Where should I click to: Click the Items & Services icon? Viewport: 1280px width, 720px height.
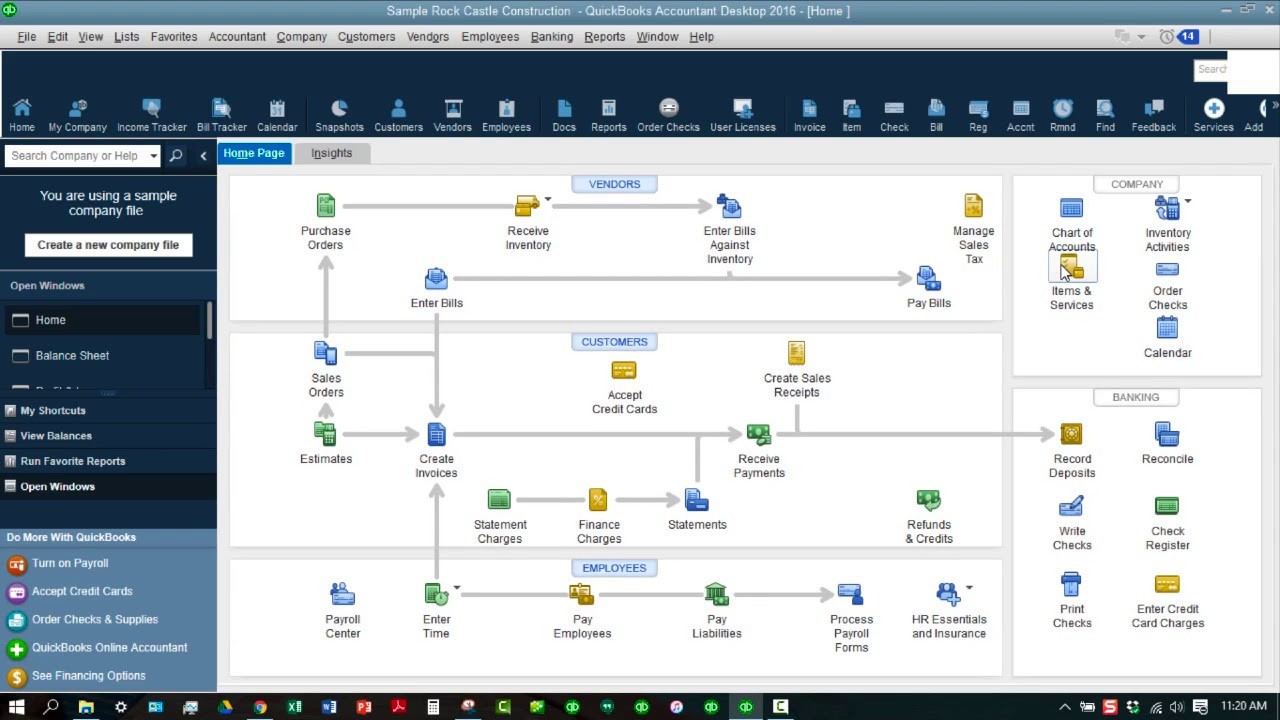1071,267
